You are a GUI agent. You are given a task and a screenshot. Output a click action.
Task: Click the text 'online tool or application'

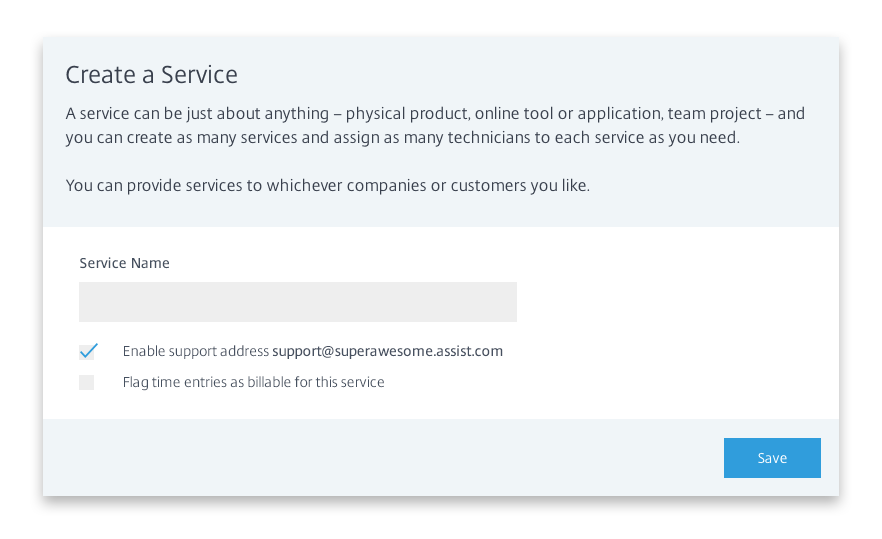pyautogui.click(x=569, y=114)
